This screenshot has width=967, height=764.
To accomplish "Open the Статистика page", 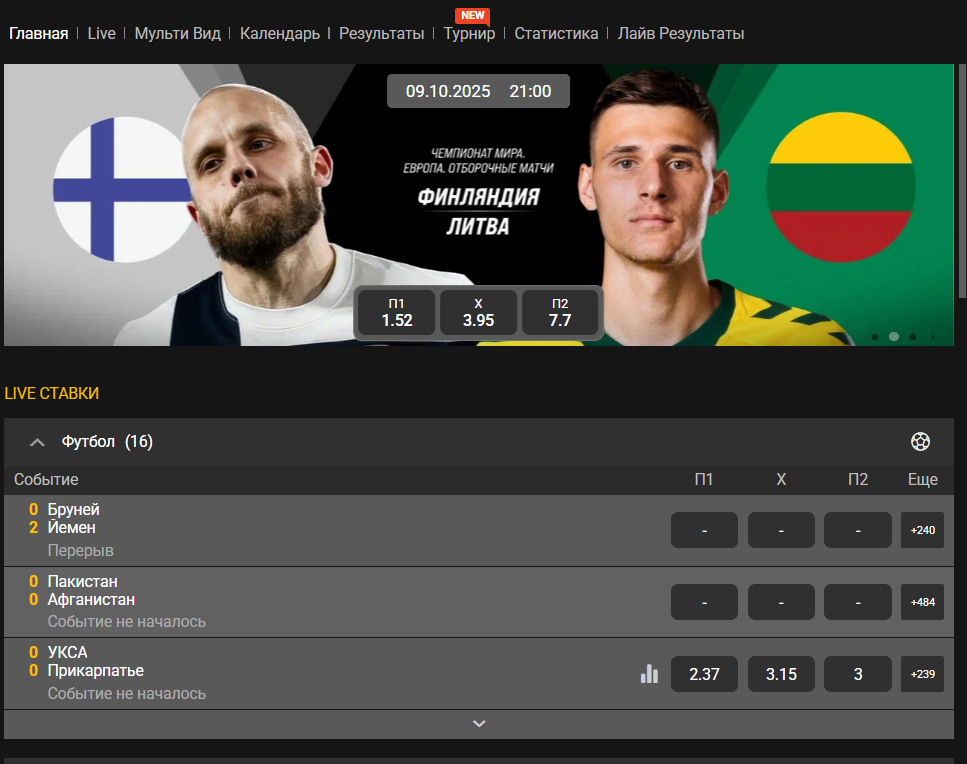I will 556,33.
